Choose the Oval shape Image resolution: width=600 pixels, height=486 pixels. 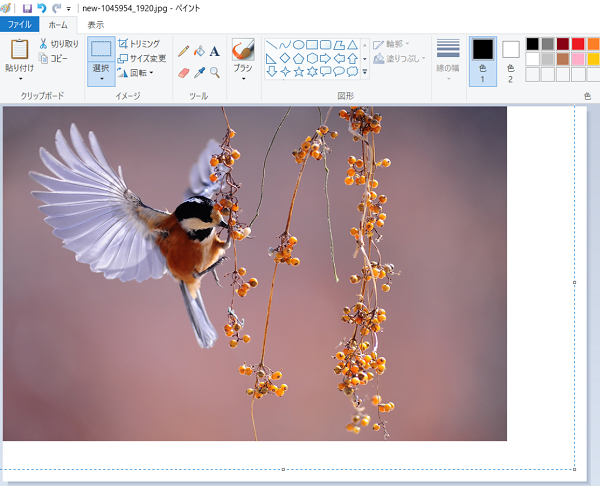[298, 45]
